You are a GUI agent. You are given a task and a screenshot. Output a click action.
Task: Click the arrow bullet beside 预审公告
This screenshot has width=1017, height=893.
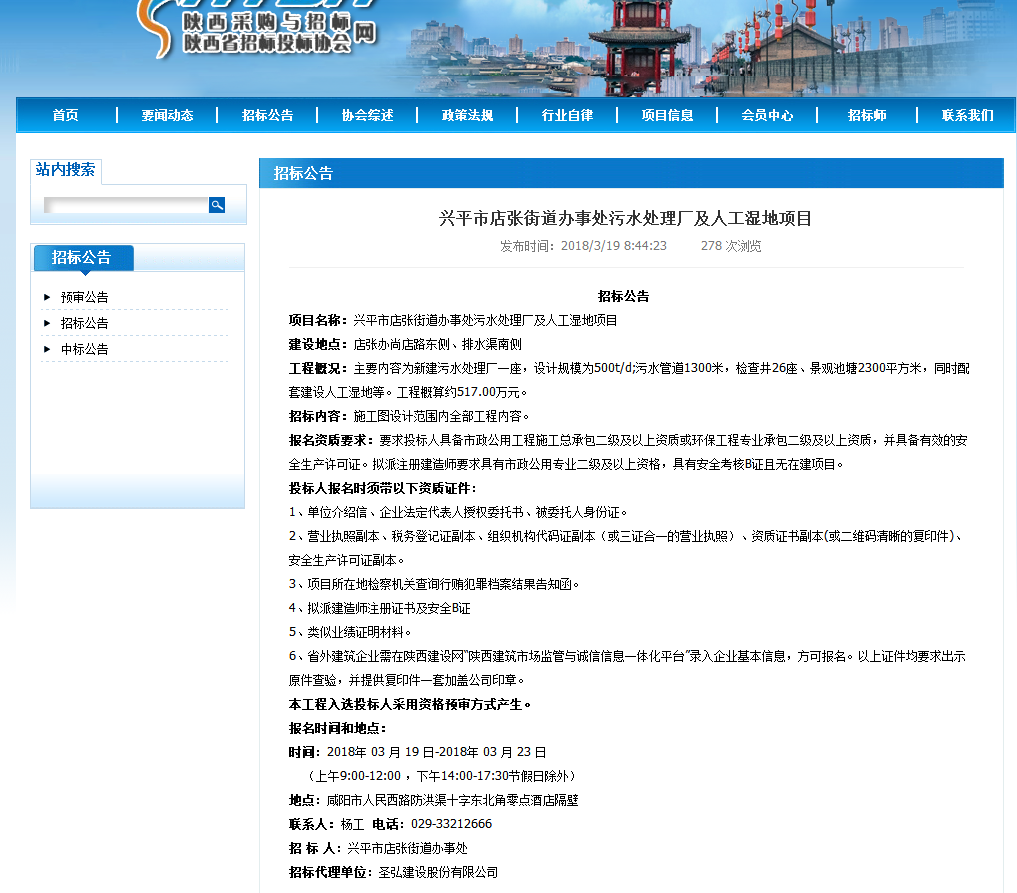tap(47, 297)
